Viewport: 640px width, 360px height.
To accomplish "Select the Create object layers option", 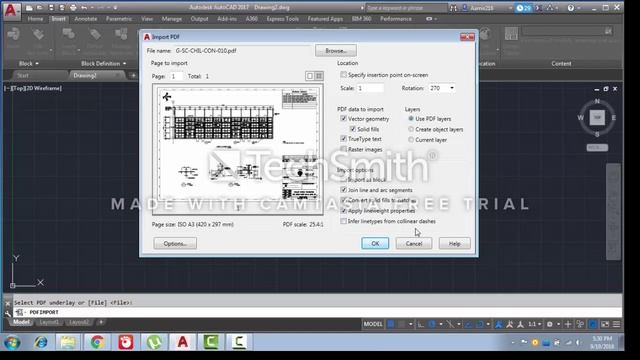I will coord(411,129).
